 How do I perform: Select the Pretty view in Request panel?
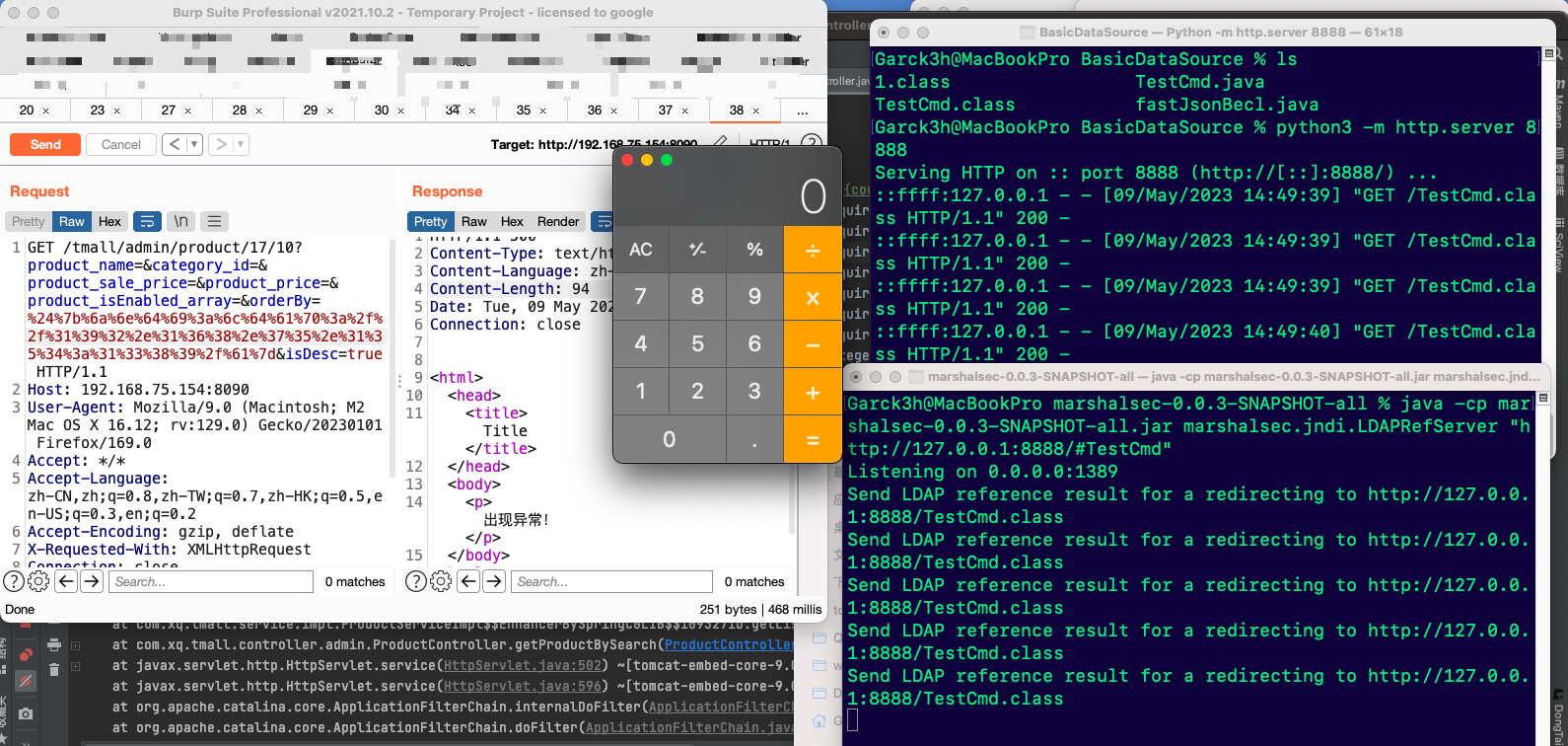(x=28, y=221)
